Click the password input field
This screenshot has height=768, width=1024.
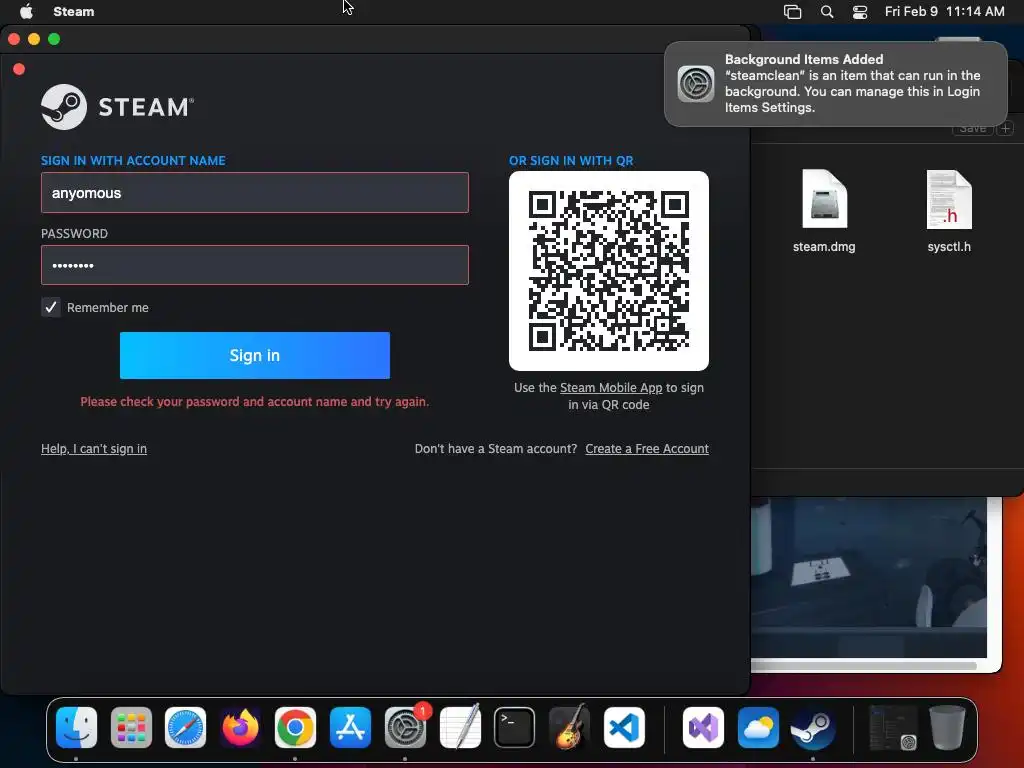pyautogui.click(x=255, y=265)
